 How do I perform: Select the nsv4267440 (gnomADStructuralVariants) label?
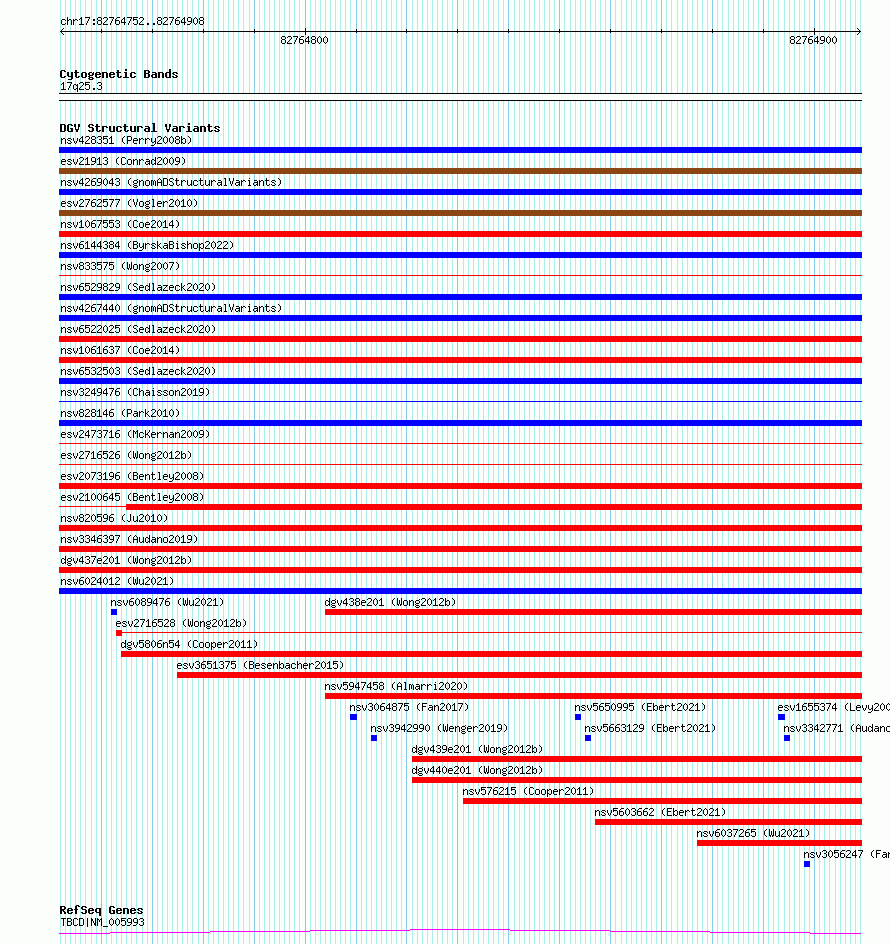(171, 308)
